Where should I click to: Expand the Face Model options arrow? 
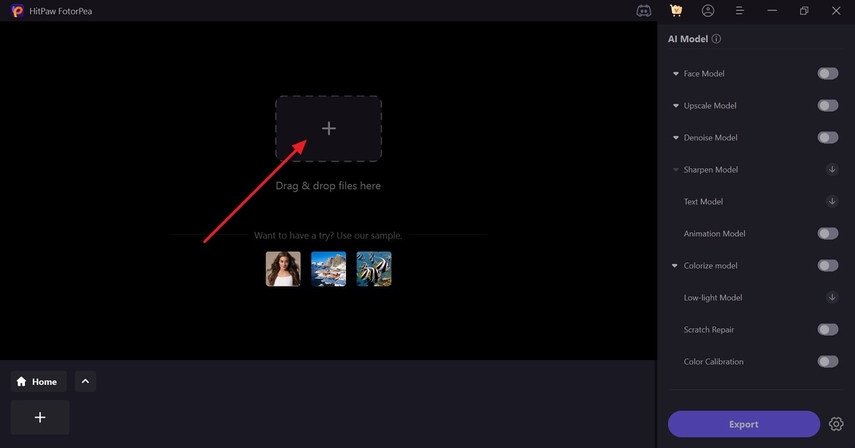(676, 74)
